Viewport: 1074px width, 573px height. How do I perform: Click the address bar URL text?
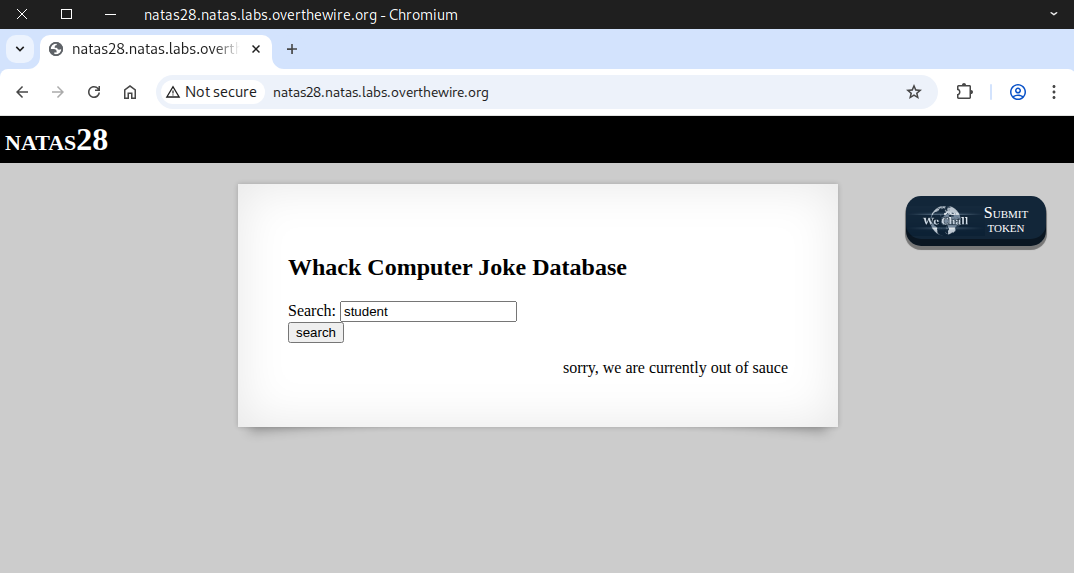point(380,92)
